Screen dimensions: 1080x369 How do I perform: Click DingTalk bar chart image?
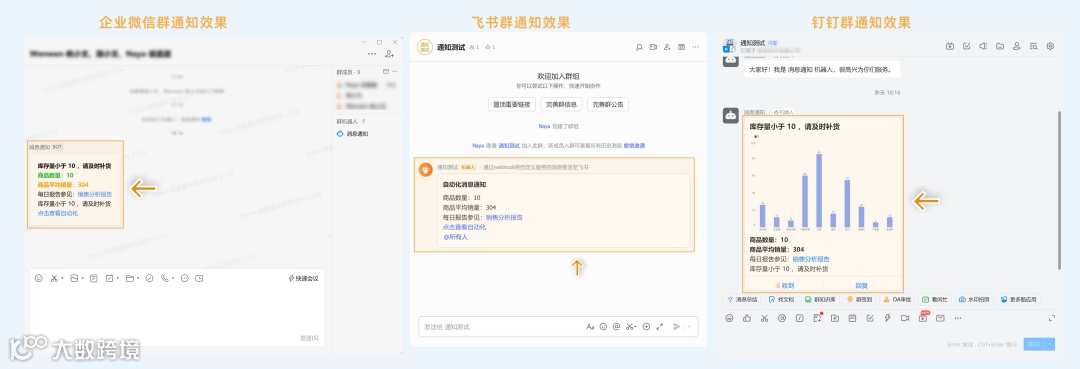(823, 183)
